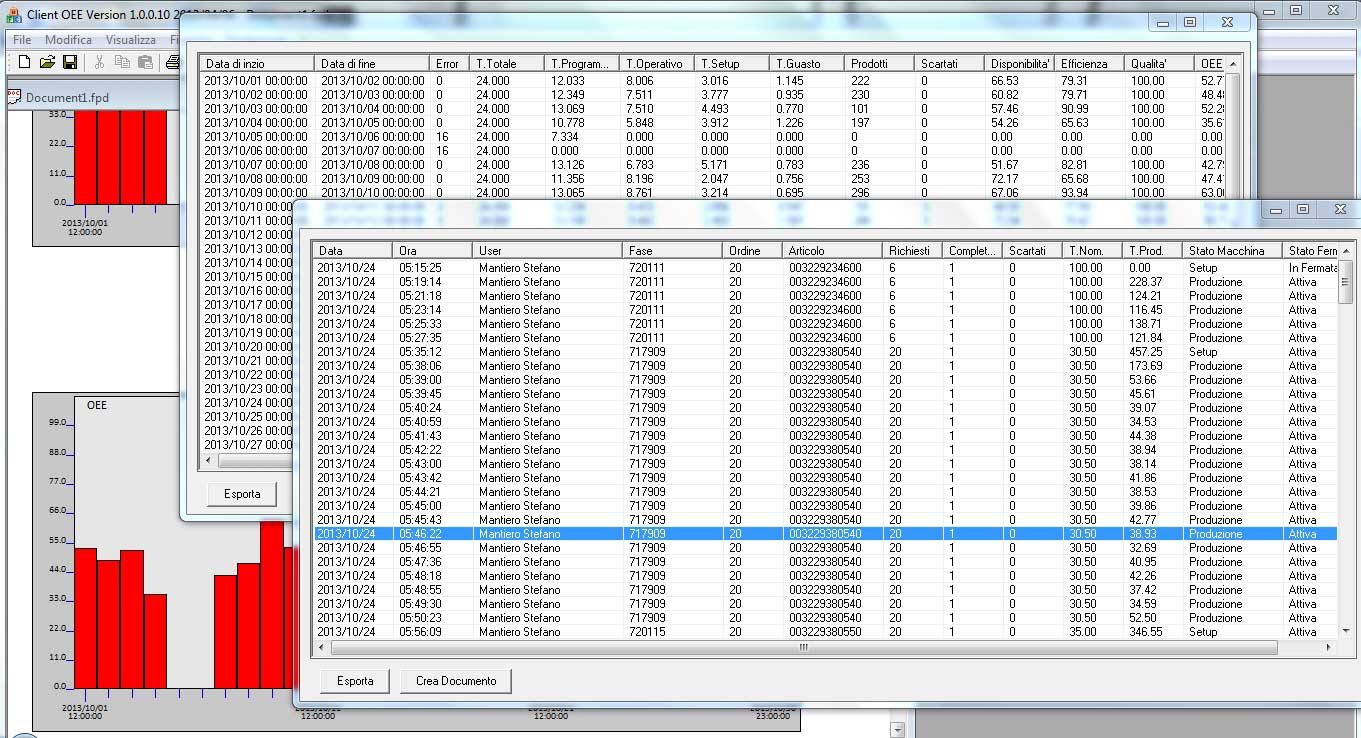Click the Fase column header
Image resolution: width=1361 pixels, height=738 pixels.
[672, 250]
